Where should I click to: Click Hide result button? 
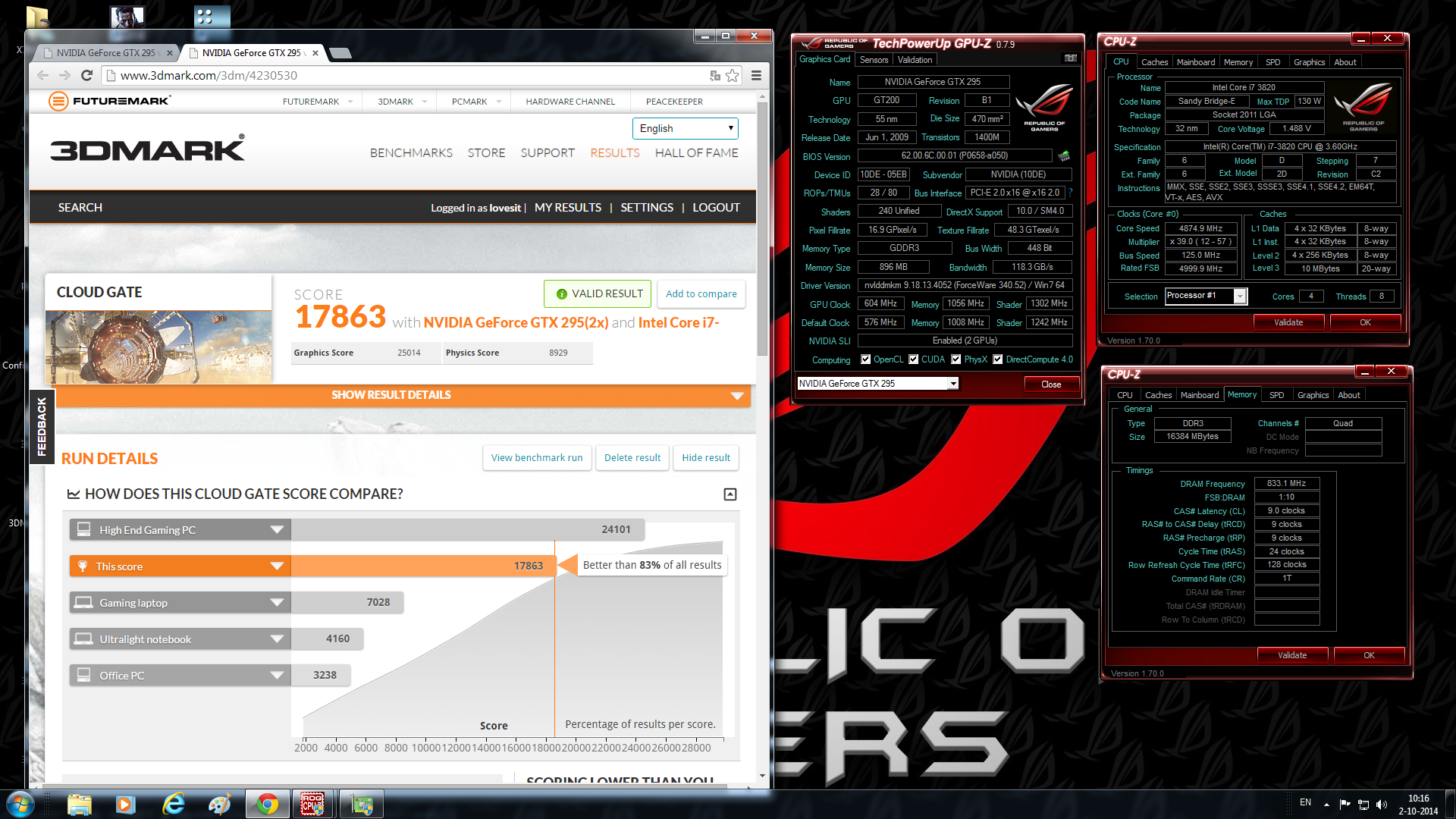tap(706, 458)
